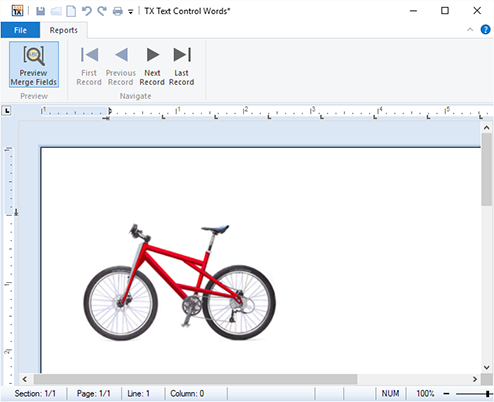Click the zoom slider handle
This screenshot has height=402, width=494.
click(488, 394)
